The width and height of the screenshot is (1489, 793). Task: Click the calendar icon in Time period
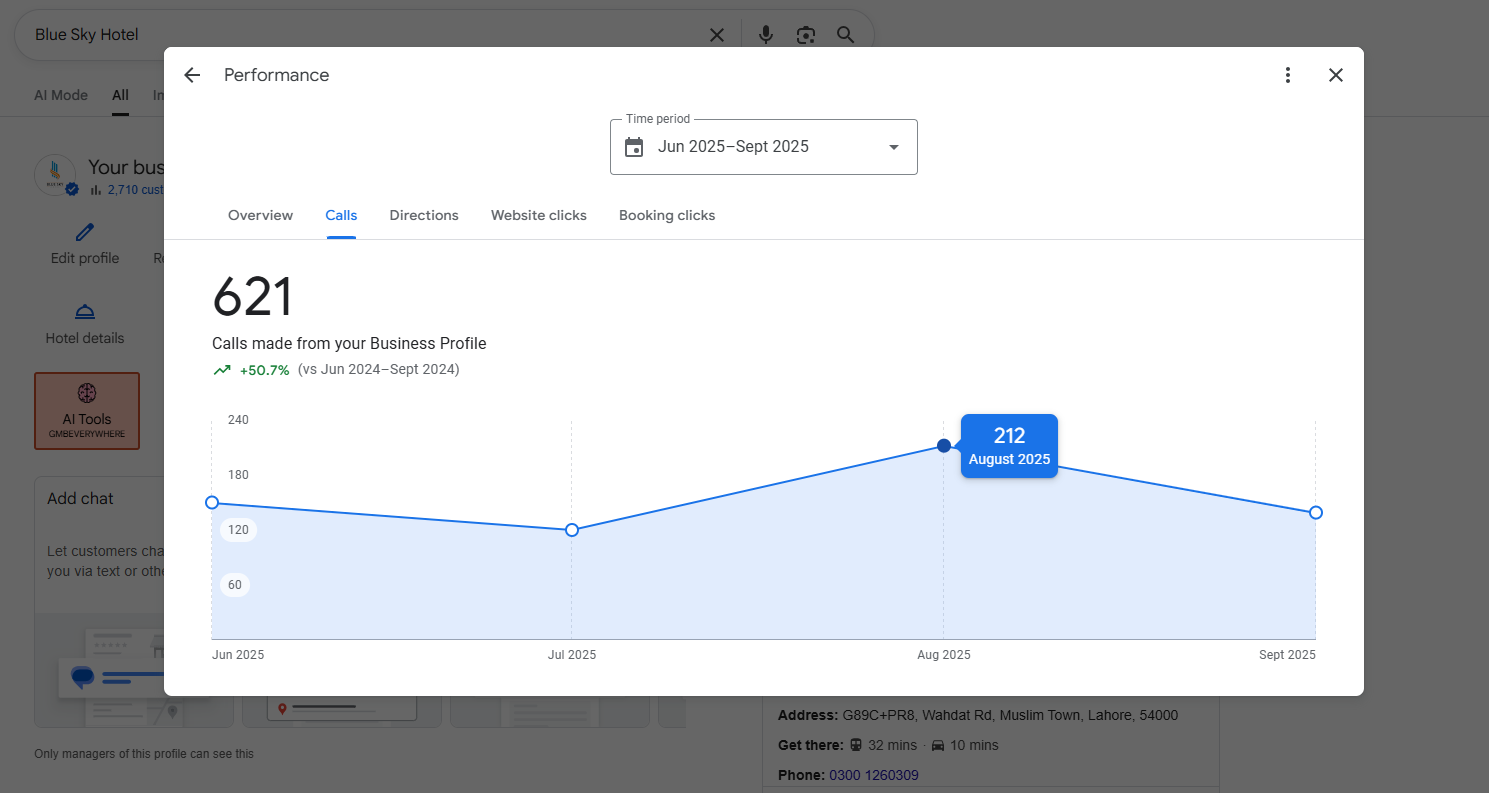point(634,147)
